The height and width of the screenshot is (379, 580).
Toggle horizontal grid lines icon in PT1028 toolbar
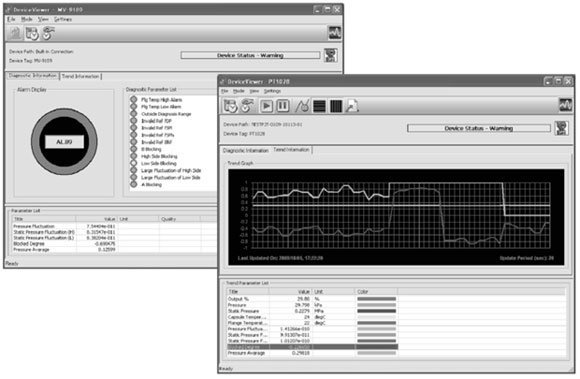click(x=319, y=106)
